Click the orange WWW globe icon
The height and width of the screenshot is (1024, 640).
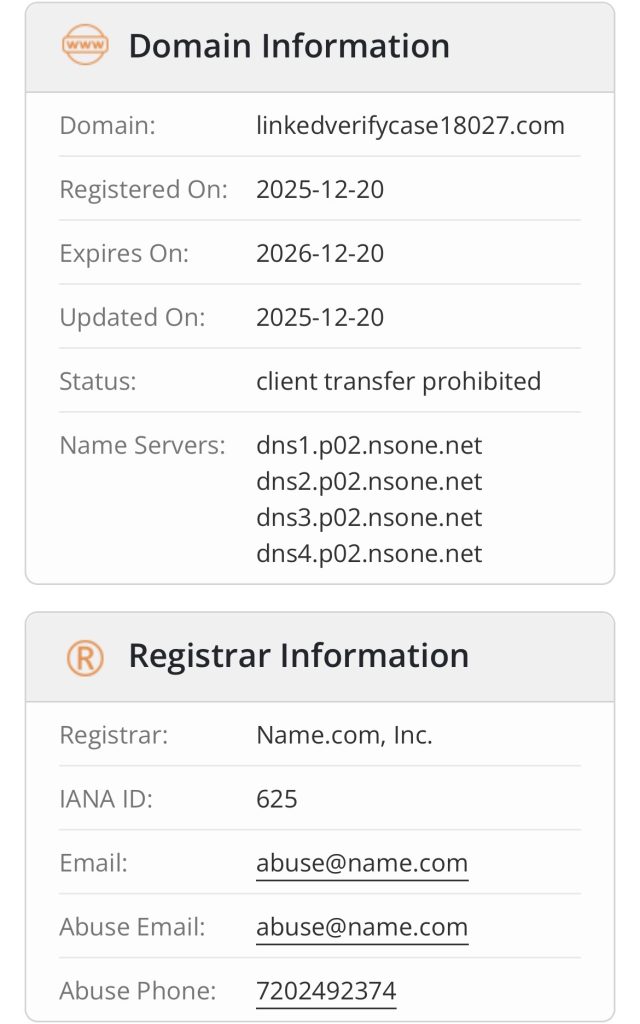85,46
